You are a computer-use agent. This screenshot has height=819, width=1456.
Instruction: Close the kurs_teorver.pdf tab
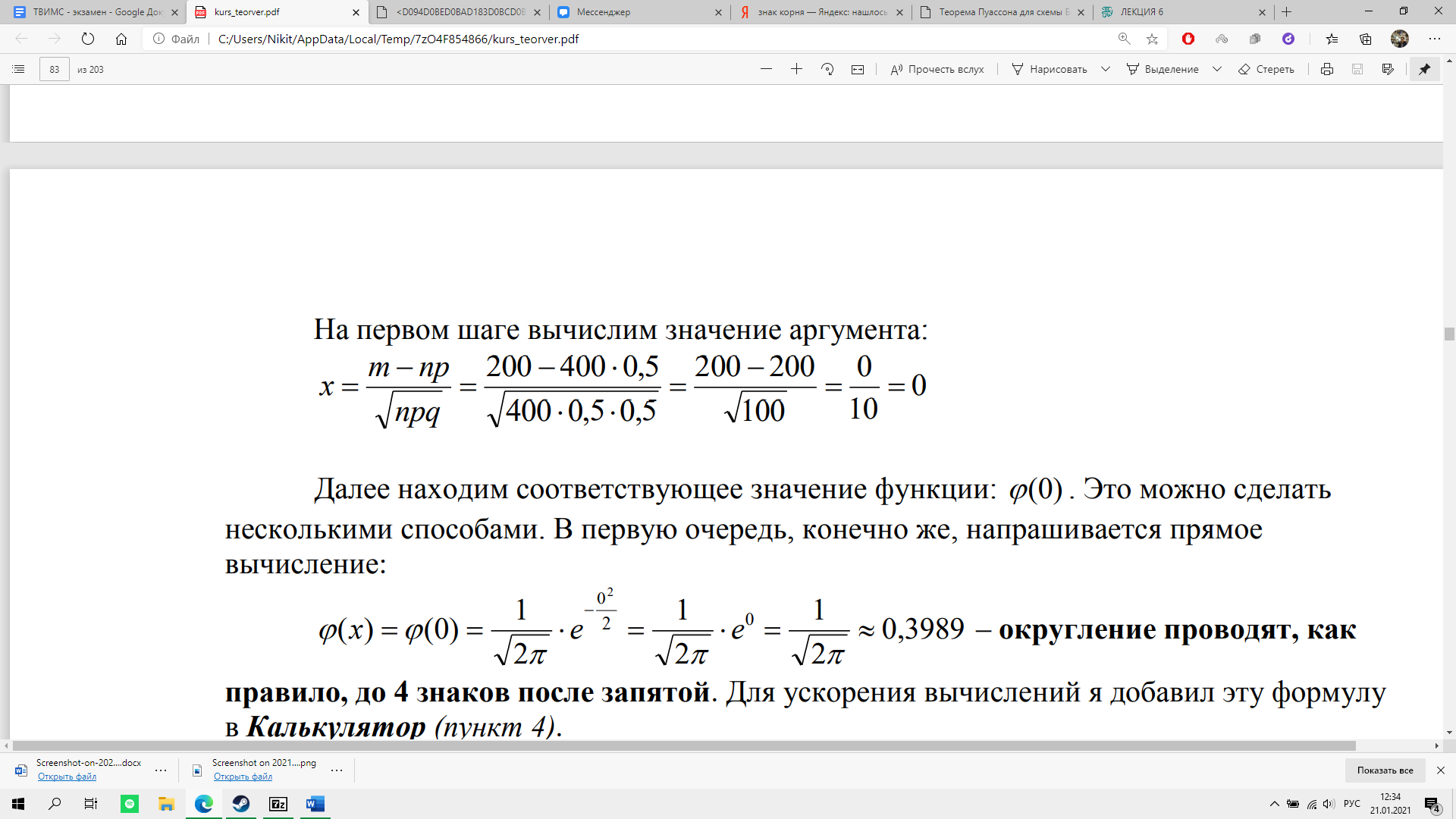click(x=356, y=12)
